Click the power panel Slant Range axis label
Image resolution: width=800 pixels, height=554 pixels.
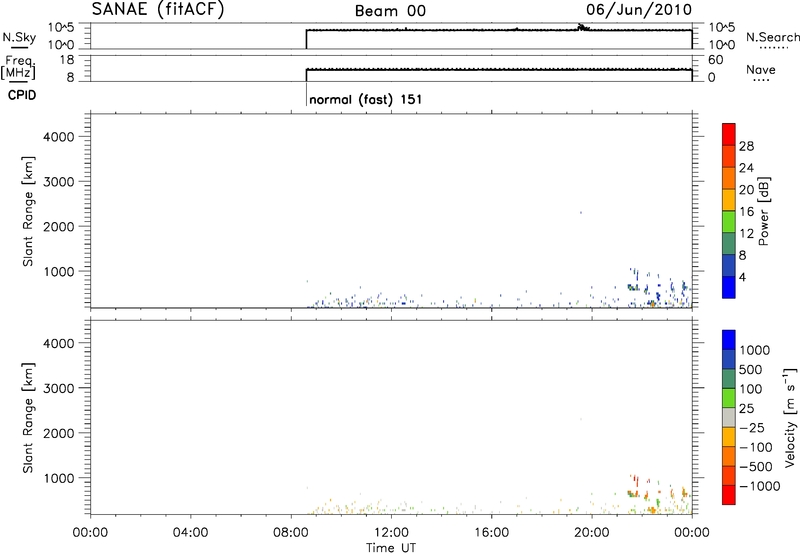click(28, 211)
